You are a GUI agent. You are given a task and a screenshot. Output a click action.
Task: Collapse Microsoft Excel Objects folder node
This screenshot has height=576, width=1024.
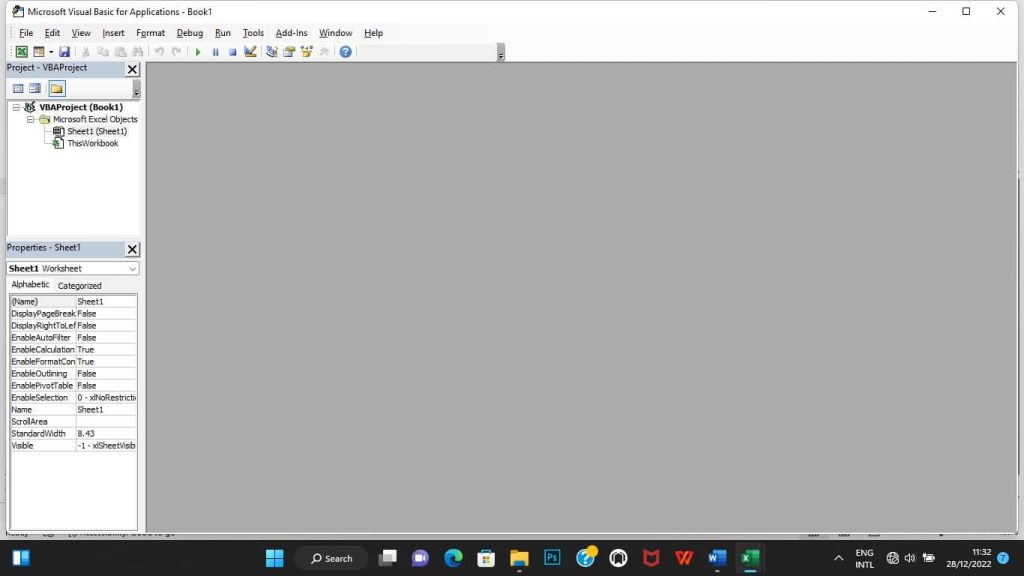[x=30, y=120]
